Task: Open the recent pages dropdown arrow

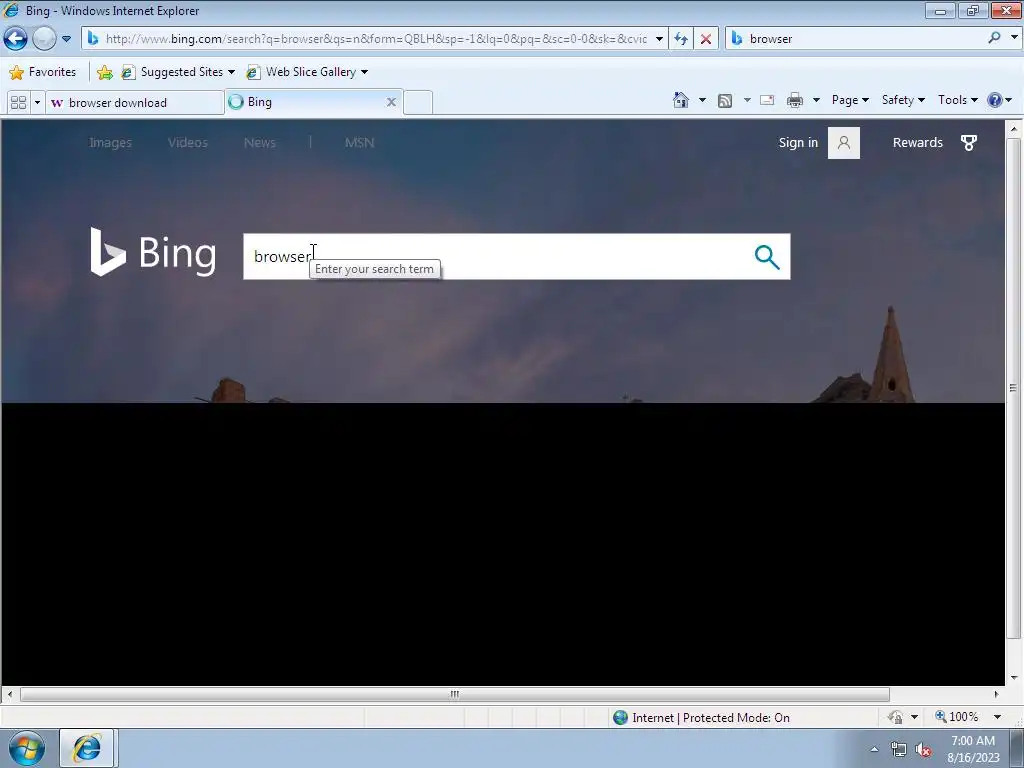Action: [67, 39]
